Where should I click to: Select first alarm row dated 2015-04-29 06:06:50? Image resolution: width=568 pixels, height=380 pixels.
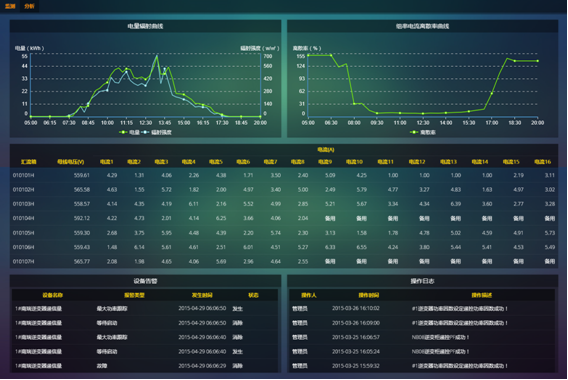pyautogui.click(x=145, y=309)
